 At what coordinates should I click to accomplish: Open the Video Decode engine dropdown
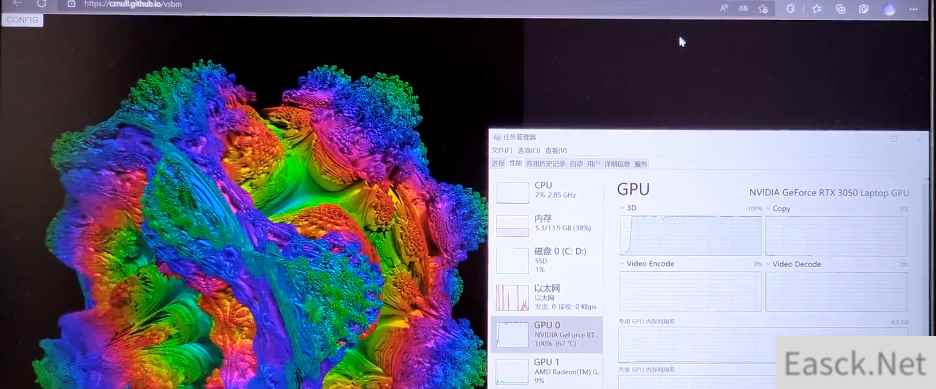click(794, 264)
